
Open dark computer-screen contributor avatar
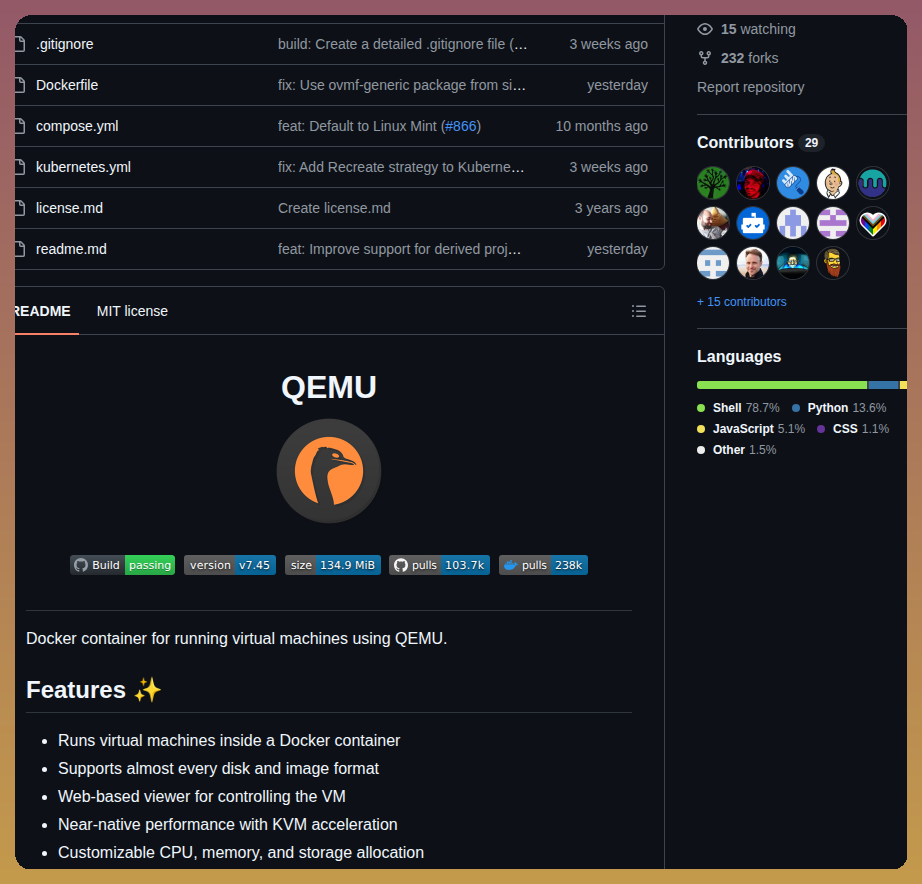point(793,263)
